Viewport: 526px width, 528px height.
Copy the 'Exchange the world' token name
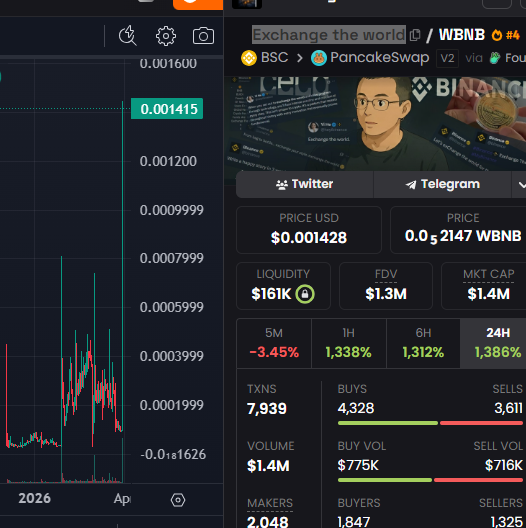(415, 35)
